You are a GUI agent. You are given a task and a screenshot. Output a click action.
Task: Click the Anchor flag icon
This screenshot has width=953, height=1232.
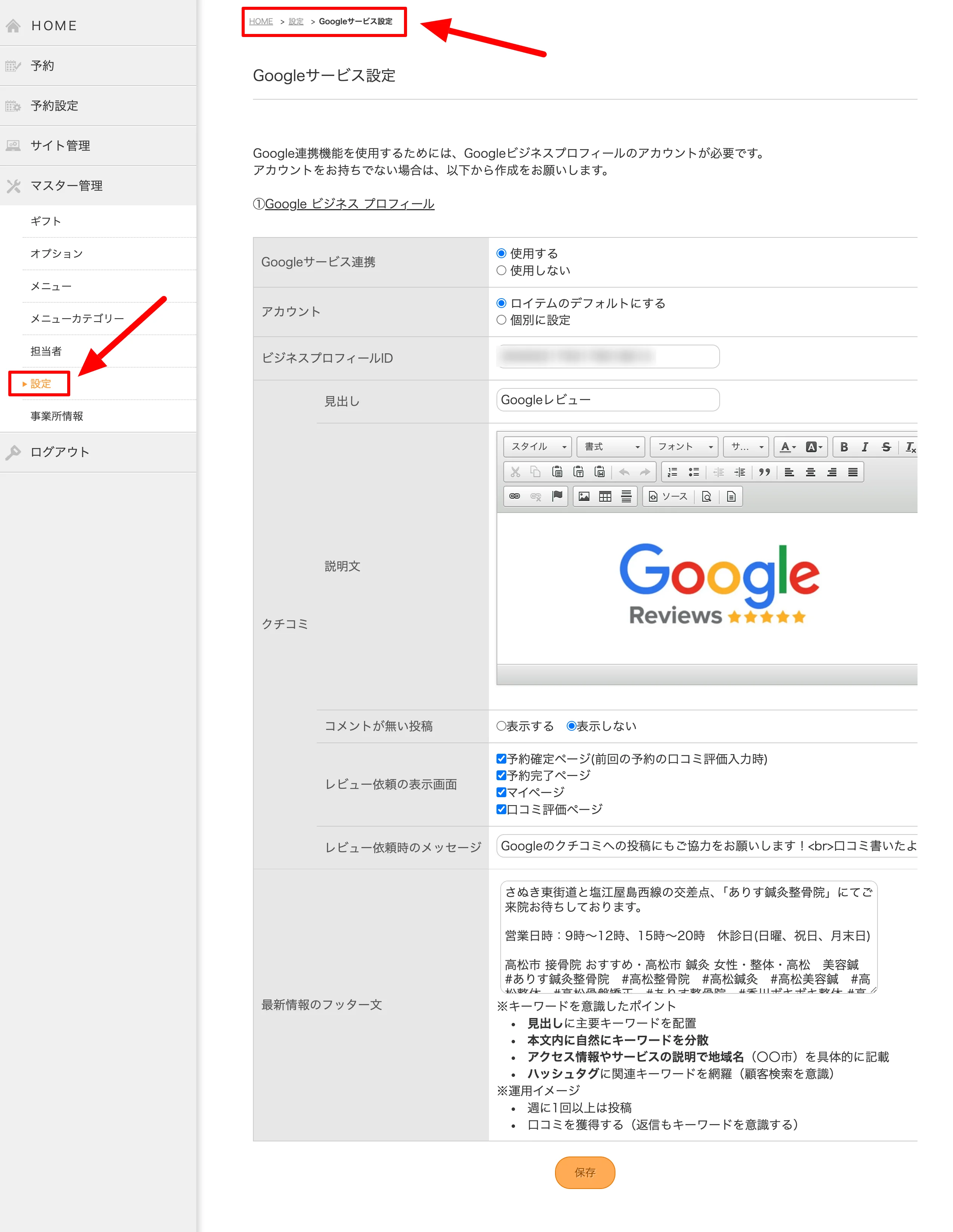pos(557,496)
